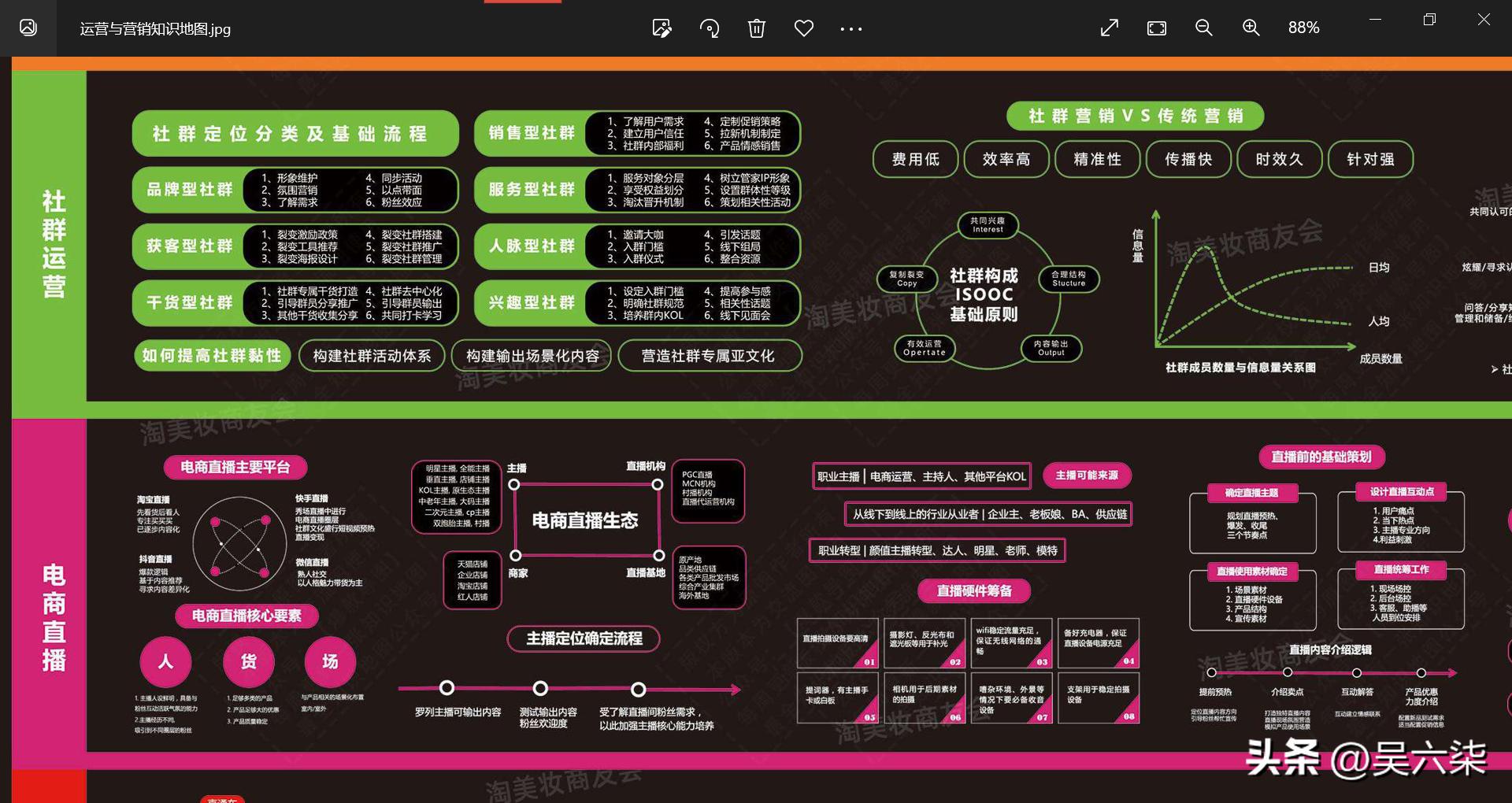This screenshot has width=1512, height=803.
Task: Delete the photo with the trash icon
Action: coord(757,28)
